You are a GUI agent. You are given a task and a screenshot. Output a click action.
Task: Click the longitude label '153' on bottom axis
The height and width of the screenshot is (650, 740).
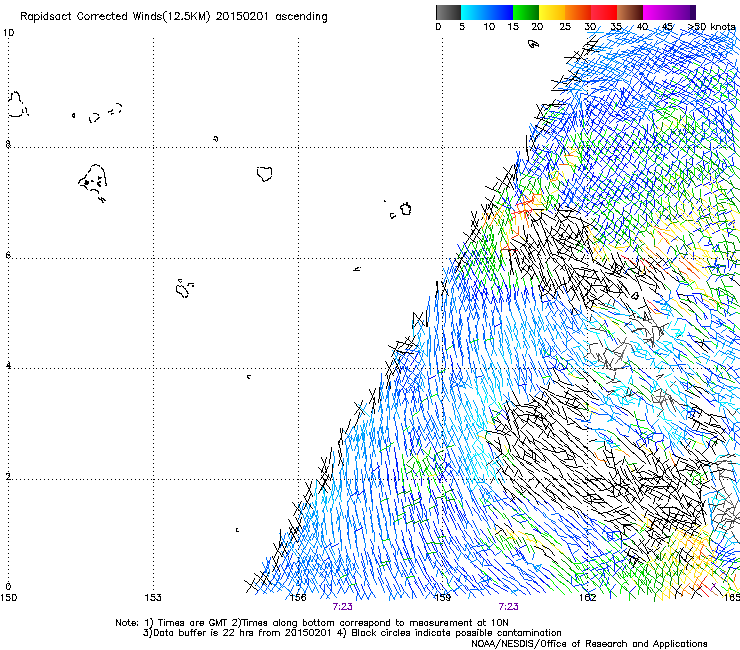(153, 598)
